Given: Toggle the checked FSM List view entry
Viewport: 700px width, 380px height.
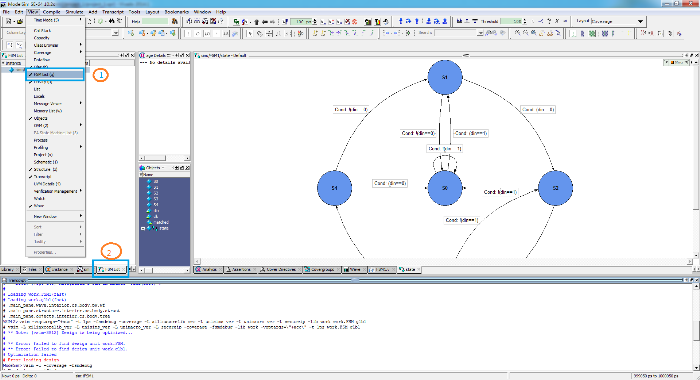Looking at the screenshot, I should (x=55, y=74).
